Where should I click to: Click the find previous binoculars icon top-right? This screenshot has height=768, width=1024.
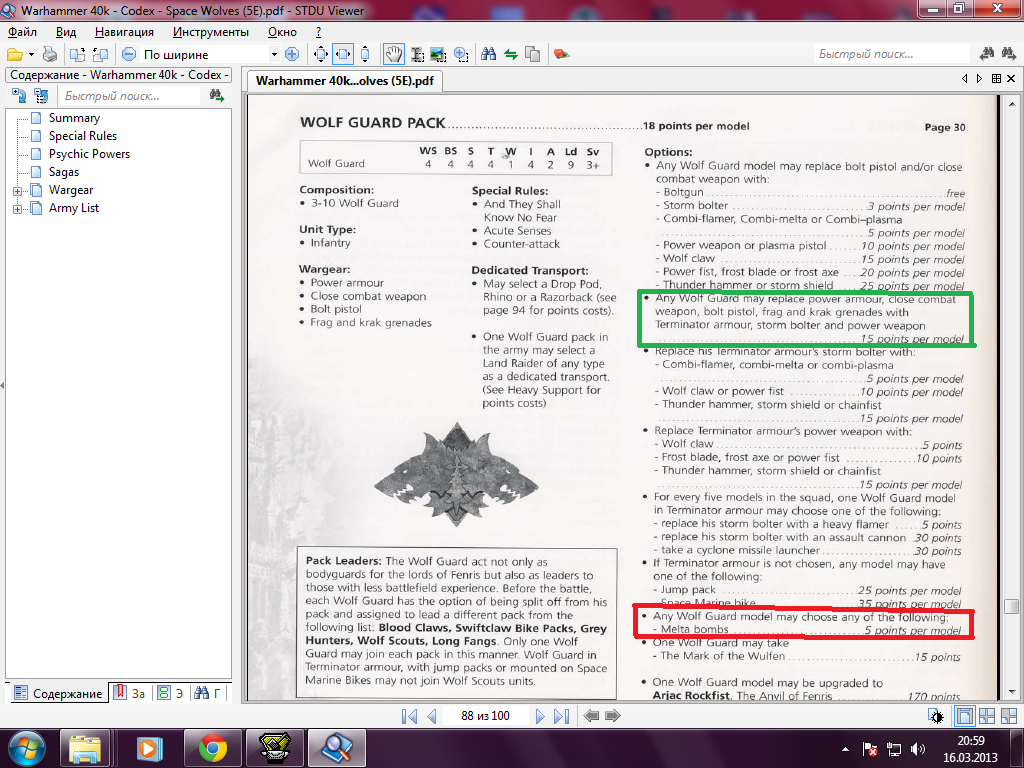pyautogui.click(x=987, y=54)
